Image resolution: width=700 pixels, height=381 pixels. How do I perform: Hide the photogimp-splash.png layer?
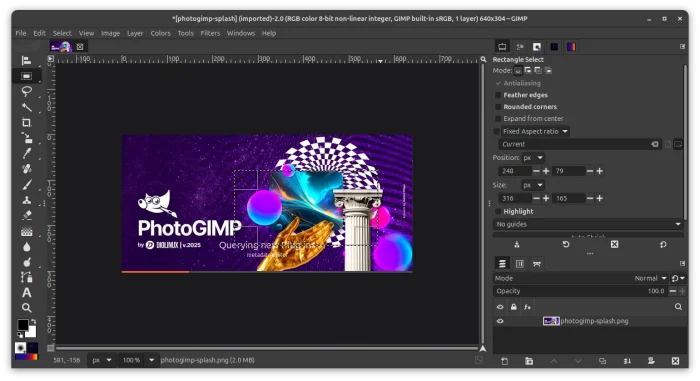point(500,321)
